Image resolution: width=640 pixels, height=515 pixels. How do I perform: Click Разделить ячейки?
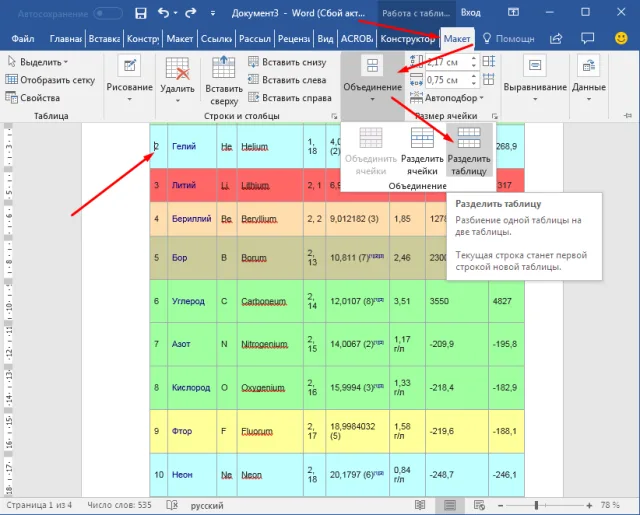coord(422,151)
